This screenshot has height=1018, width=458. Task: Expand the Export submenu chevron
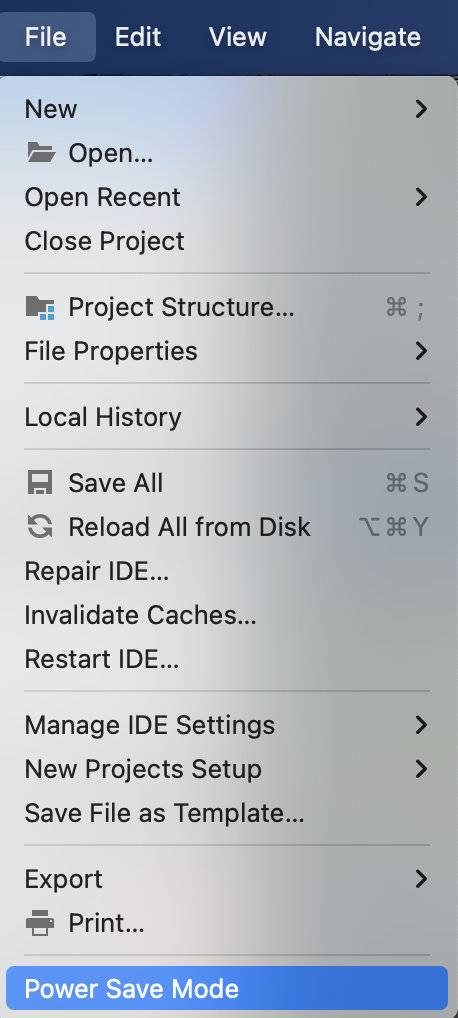[x=421, y=879]
